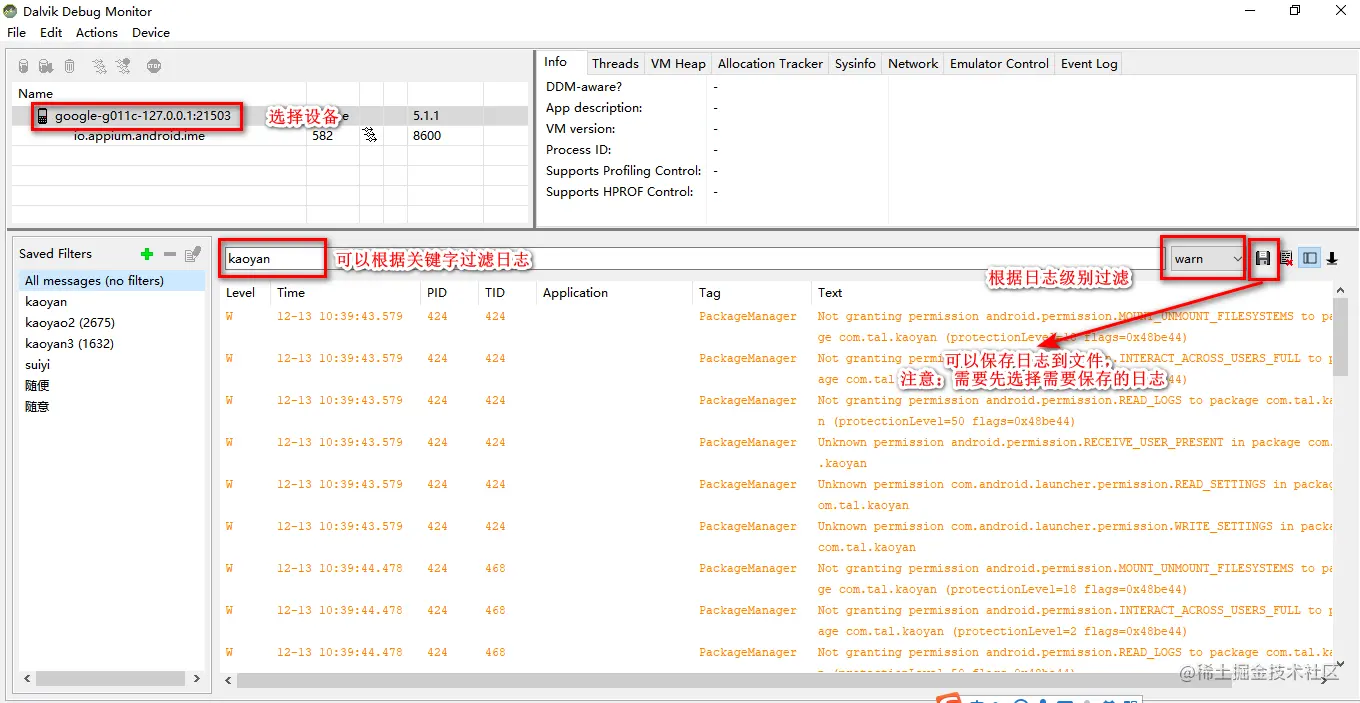
Task: Add a new logcat filter with green plus
Action: tap(147, 254)
